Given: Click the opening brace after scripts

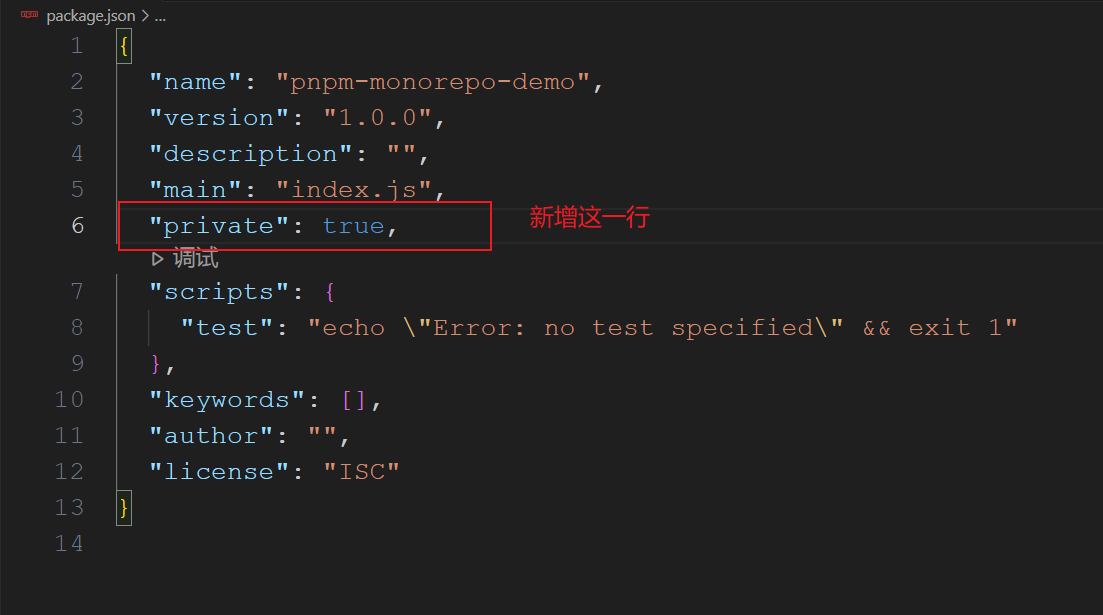Looking at the screenshot, I should (329, 290).
